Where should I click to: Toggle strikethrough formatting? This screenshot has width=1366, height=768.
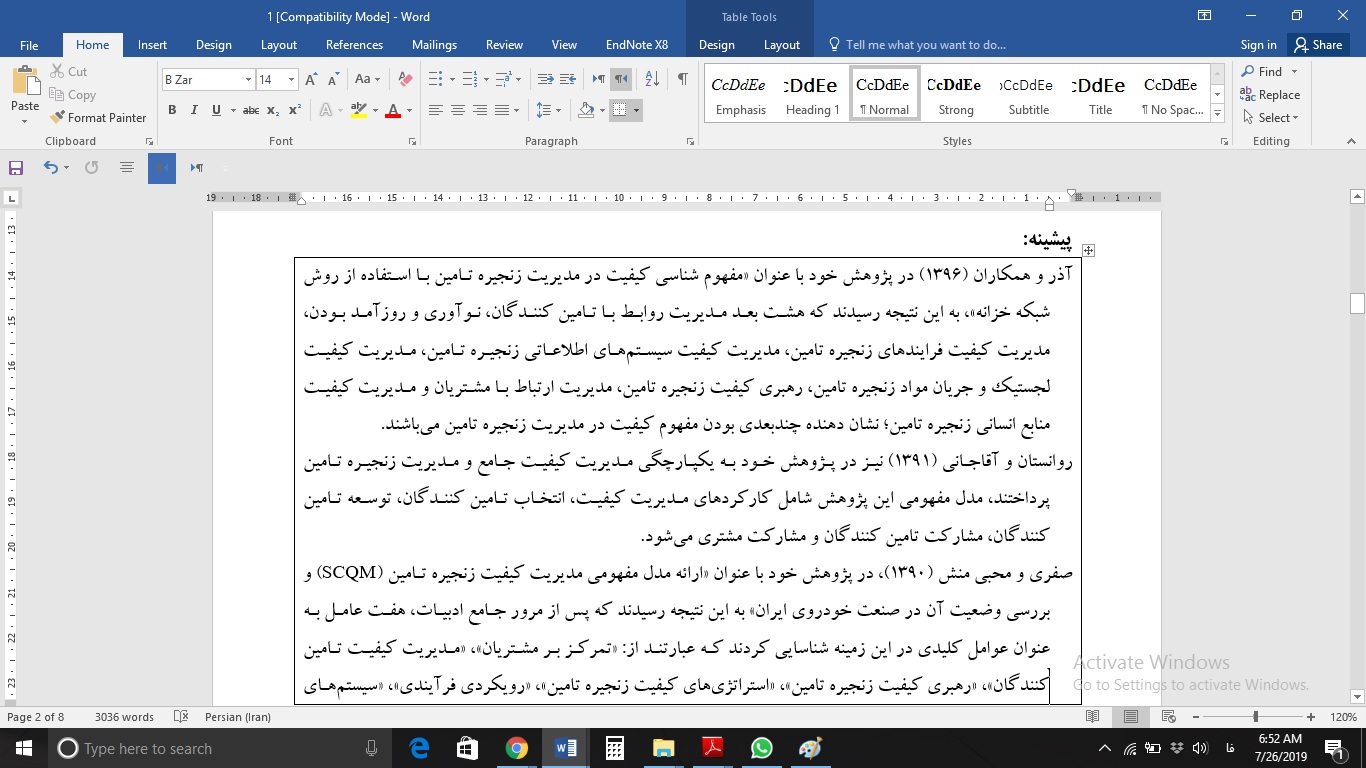tap(250, 110)
